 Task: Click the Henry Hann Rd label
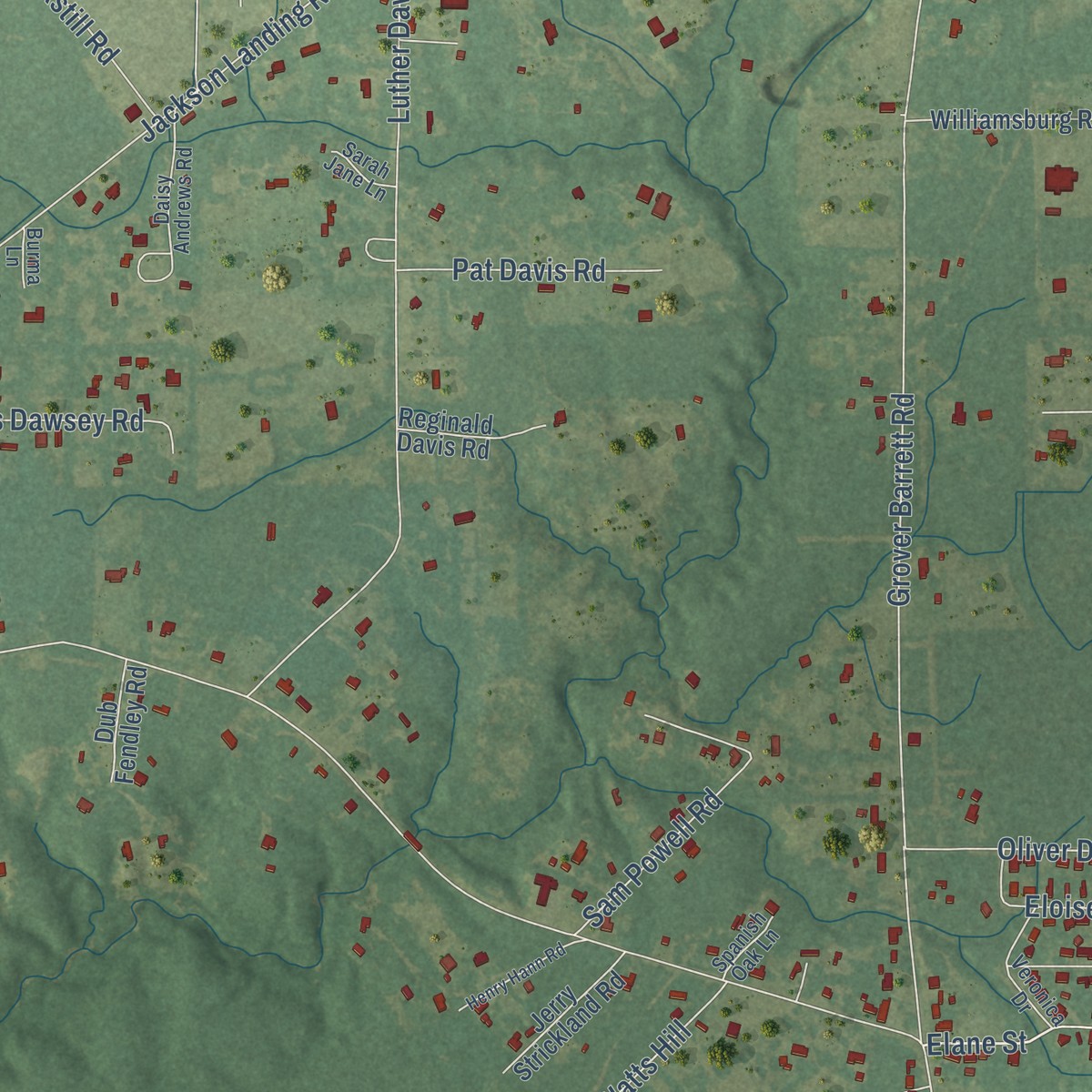pyautogui.click(x=516, y=976)
